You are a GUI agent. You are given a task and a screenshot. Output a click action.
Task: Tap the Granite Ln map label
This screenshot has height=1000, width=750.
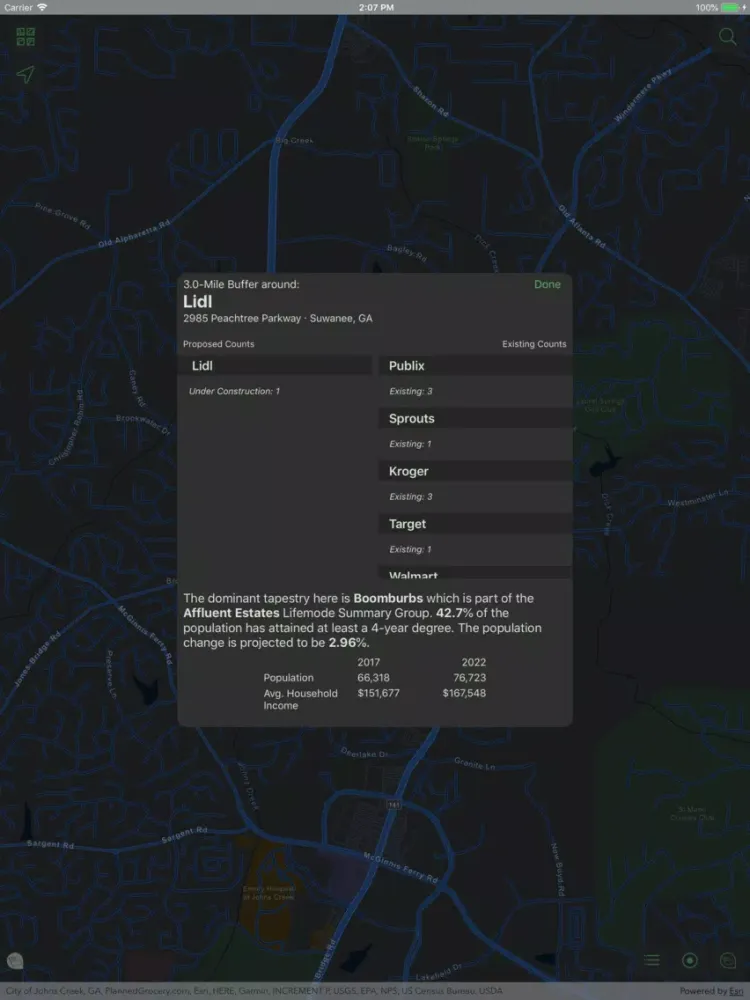[x=474, y=763]
